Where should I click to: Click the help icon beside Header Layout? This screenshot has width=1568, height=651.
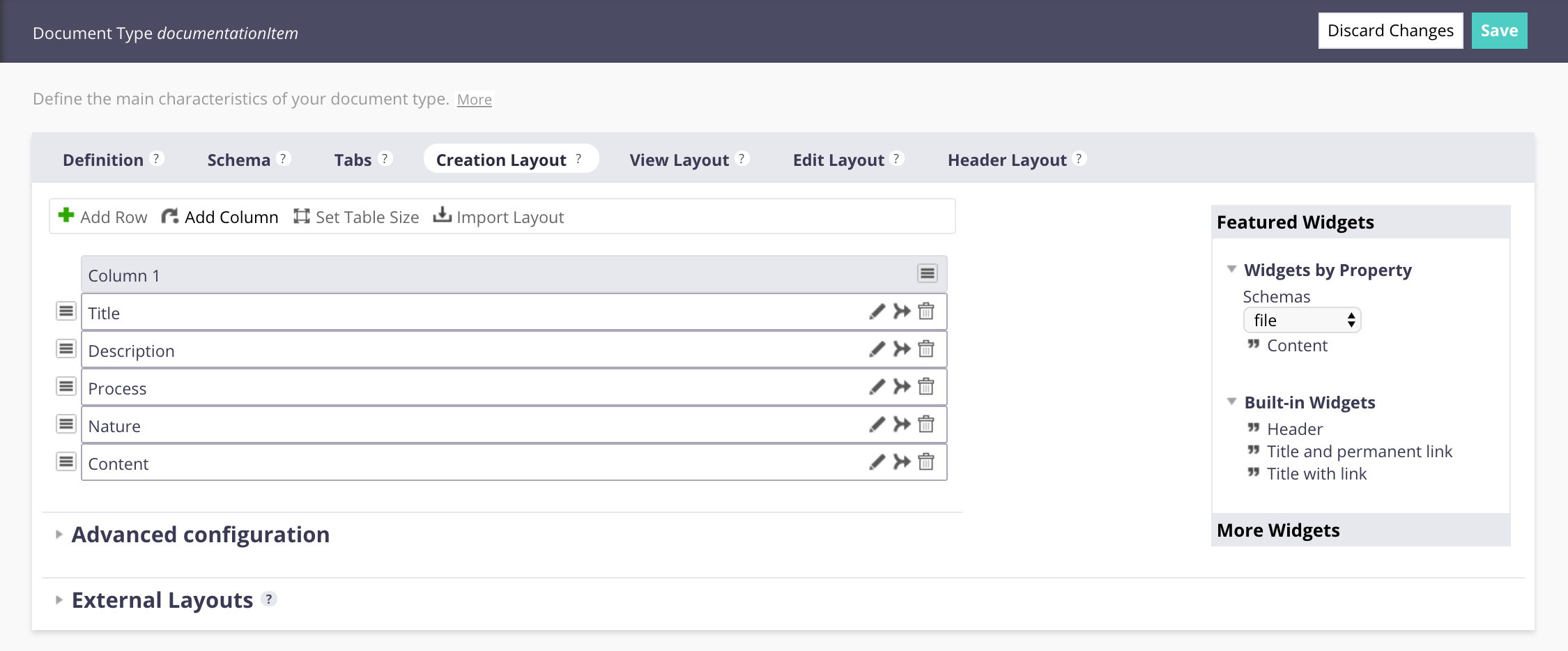click(1079, 158)
